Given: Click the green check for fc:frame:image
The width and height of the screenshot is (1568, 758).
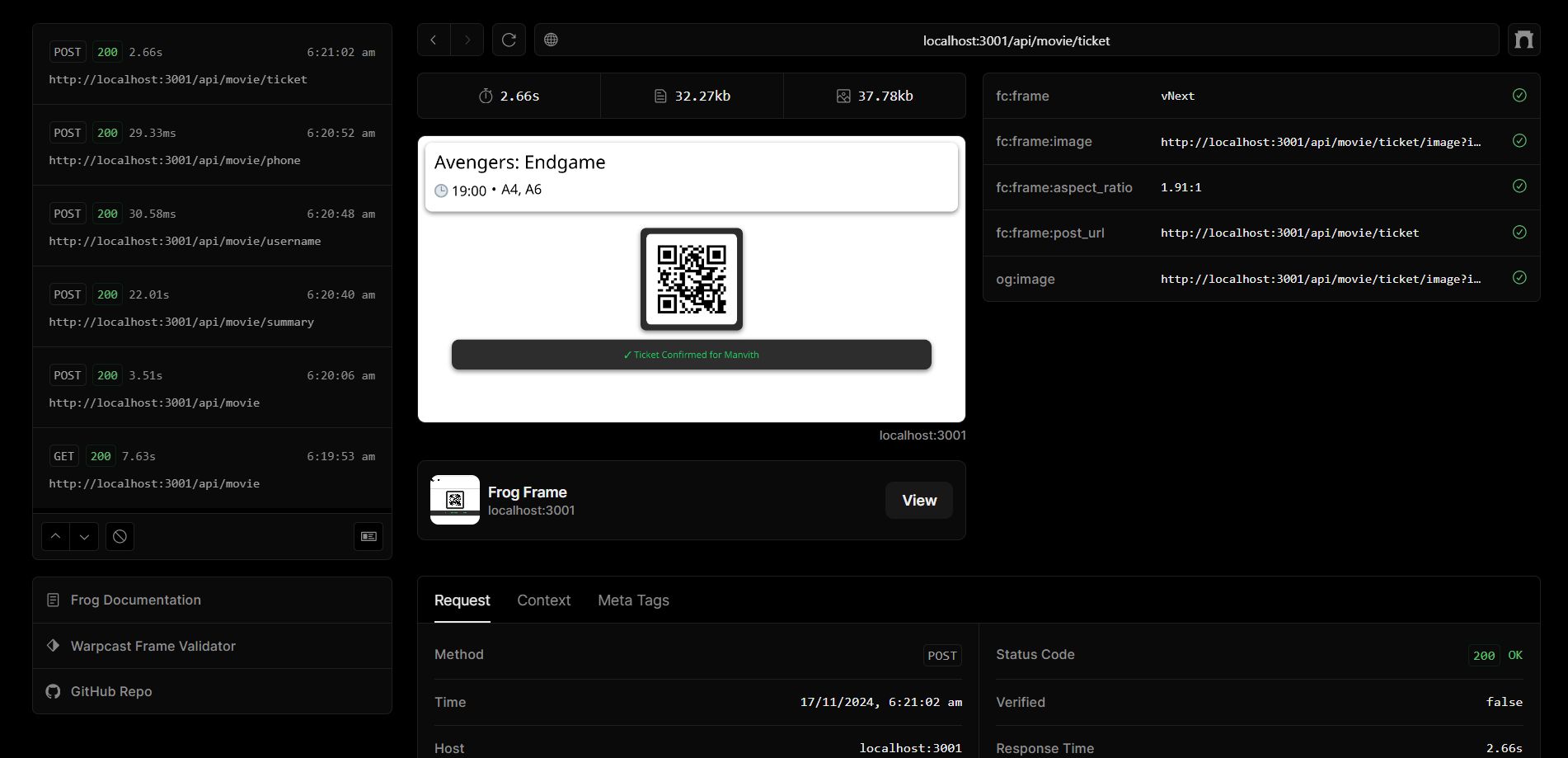Looking at the screenshot, I should [1519, 141].
